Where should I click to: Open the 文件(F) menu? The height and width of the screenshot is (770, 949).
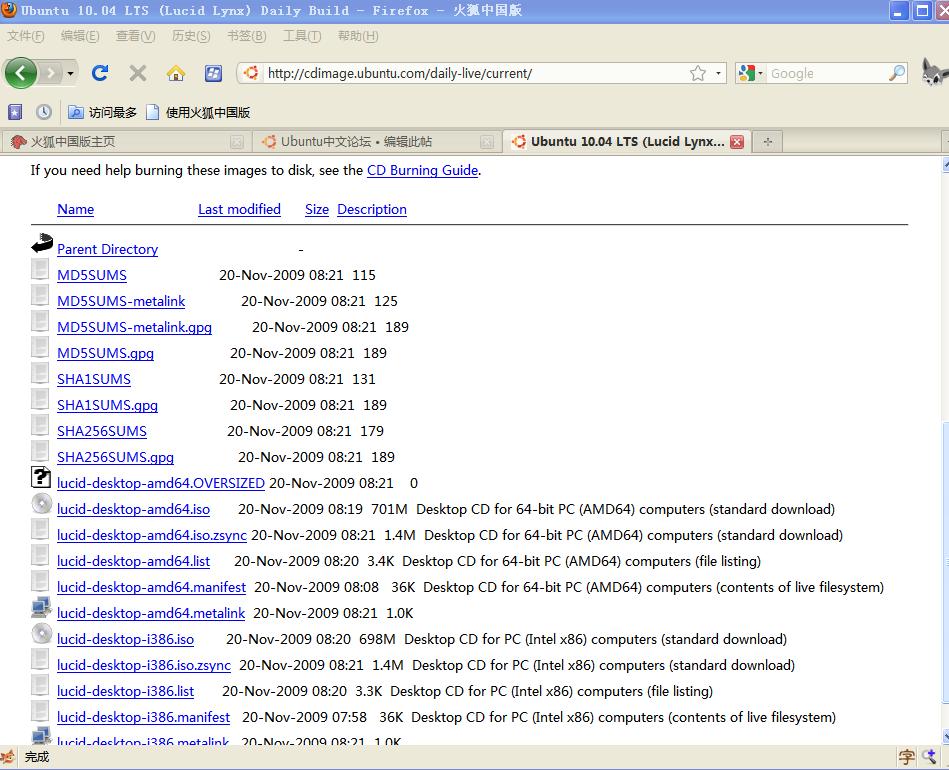25,36
